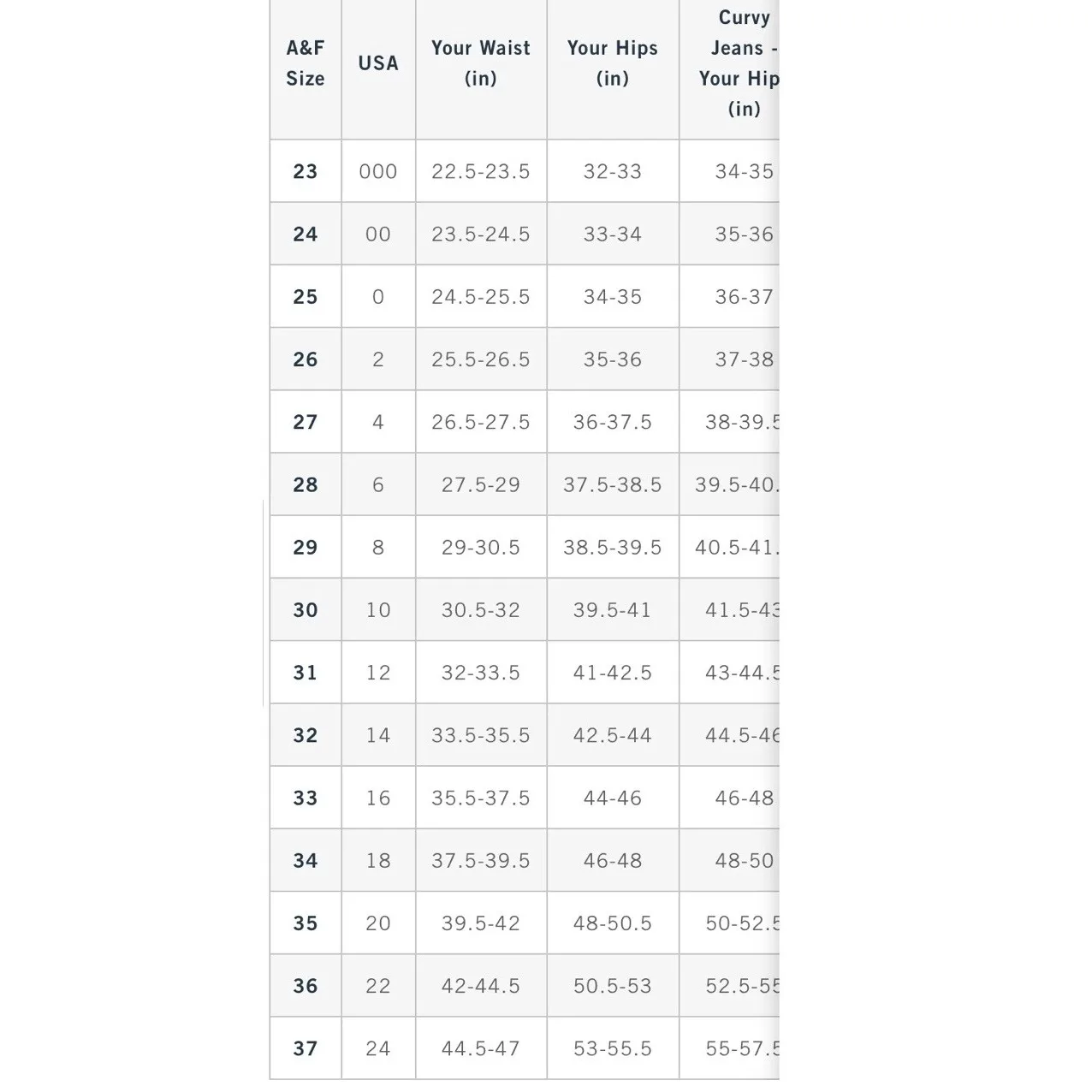Select hips measurement 37.5-38.5 cell
This screenshot has width=1092, height=1092.
pyautogui.click(x=613, y=484)
